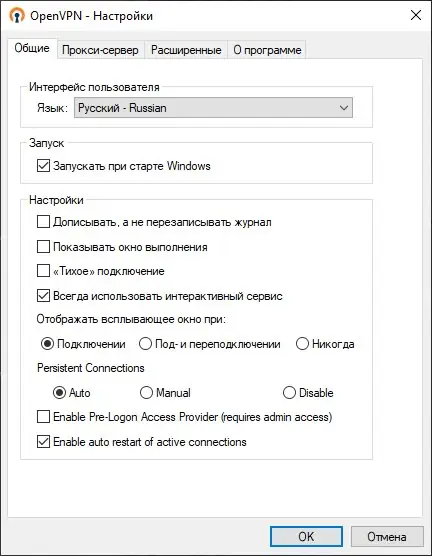Confirm settings with the OK button
Screen dimensions: 432x556
(306, 536)
